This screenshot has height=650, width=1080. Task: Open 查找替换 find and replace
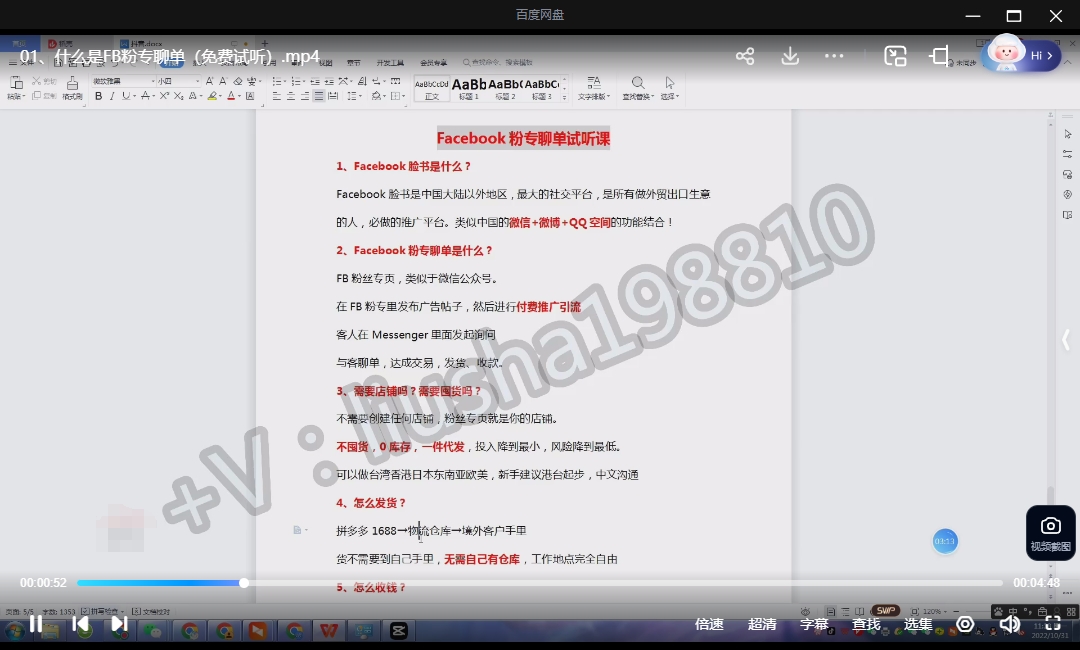(638, 88)
